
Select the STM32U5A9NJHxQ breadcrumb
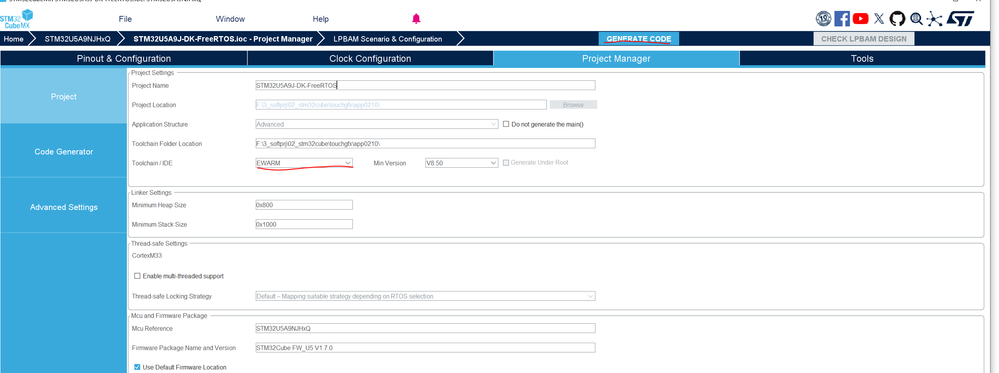(x=77, y=39)
